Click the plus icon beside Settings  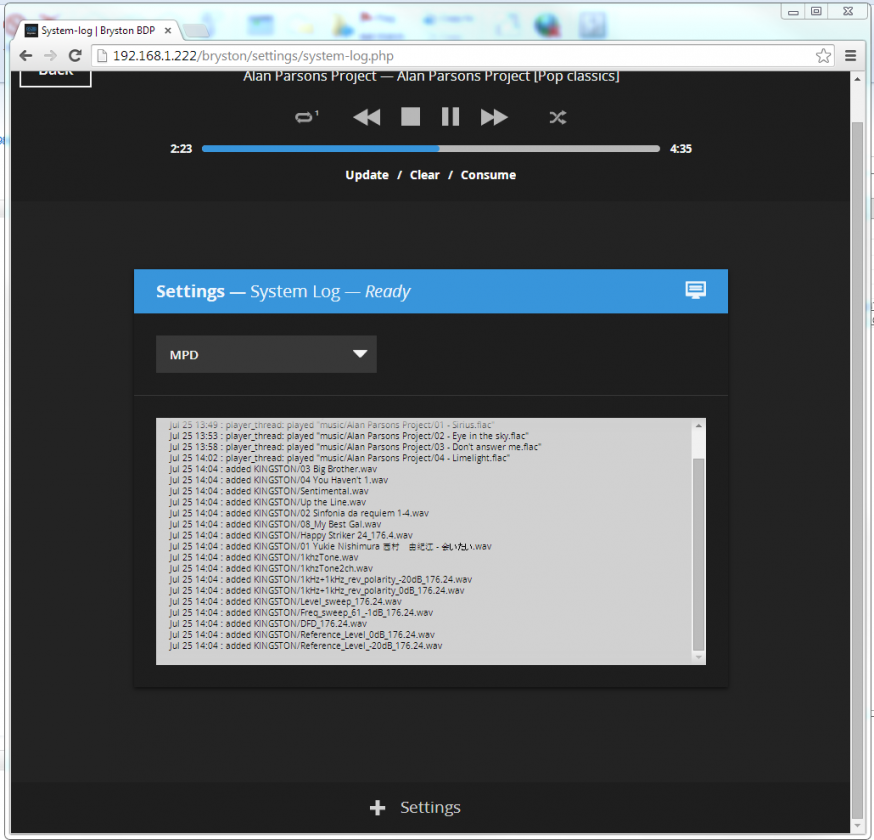pyautogui.click(x=377, y=808)
